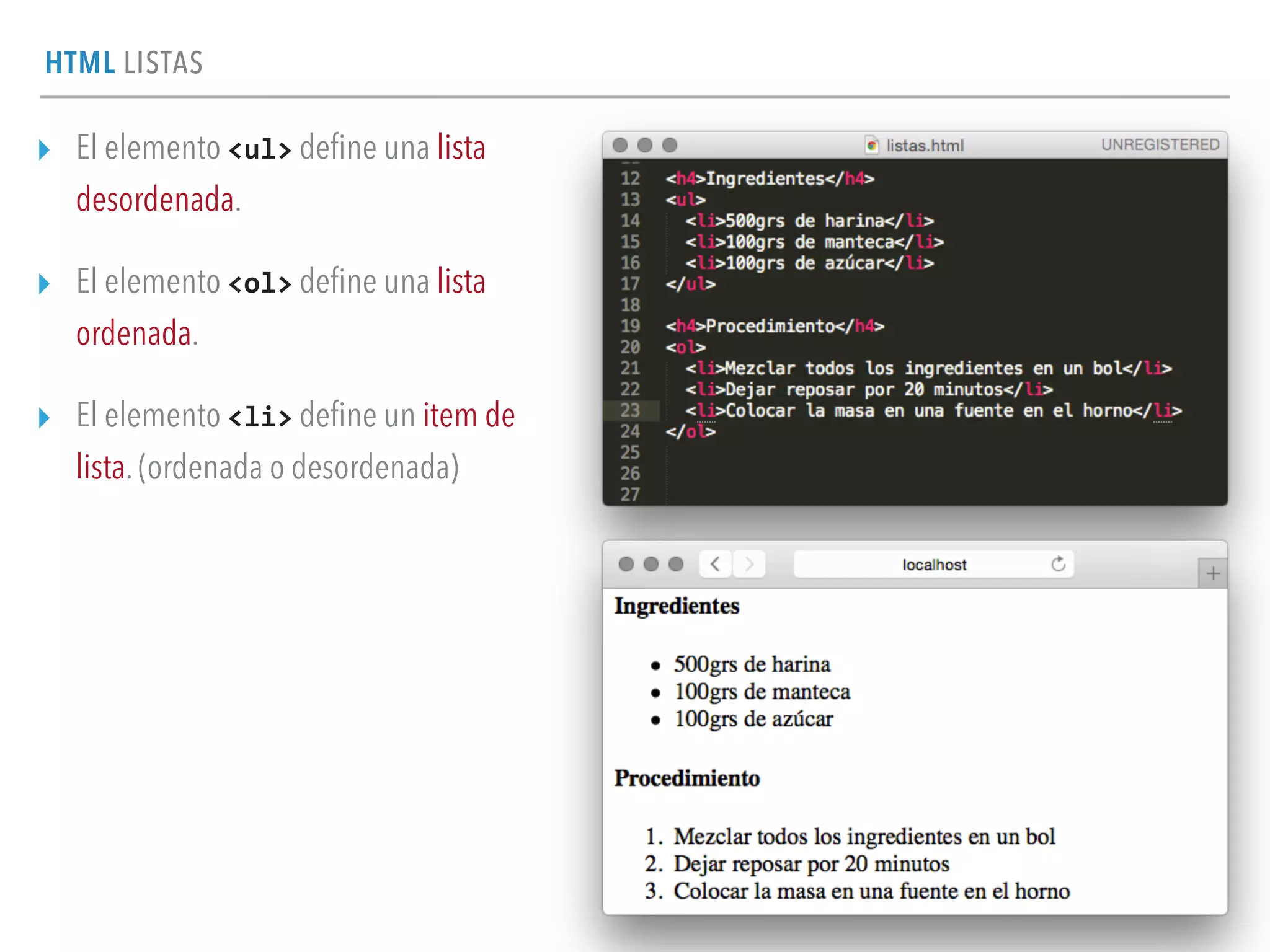
Task: Click the h4 Ingredientes code line
Action: [770, 178]
